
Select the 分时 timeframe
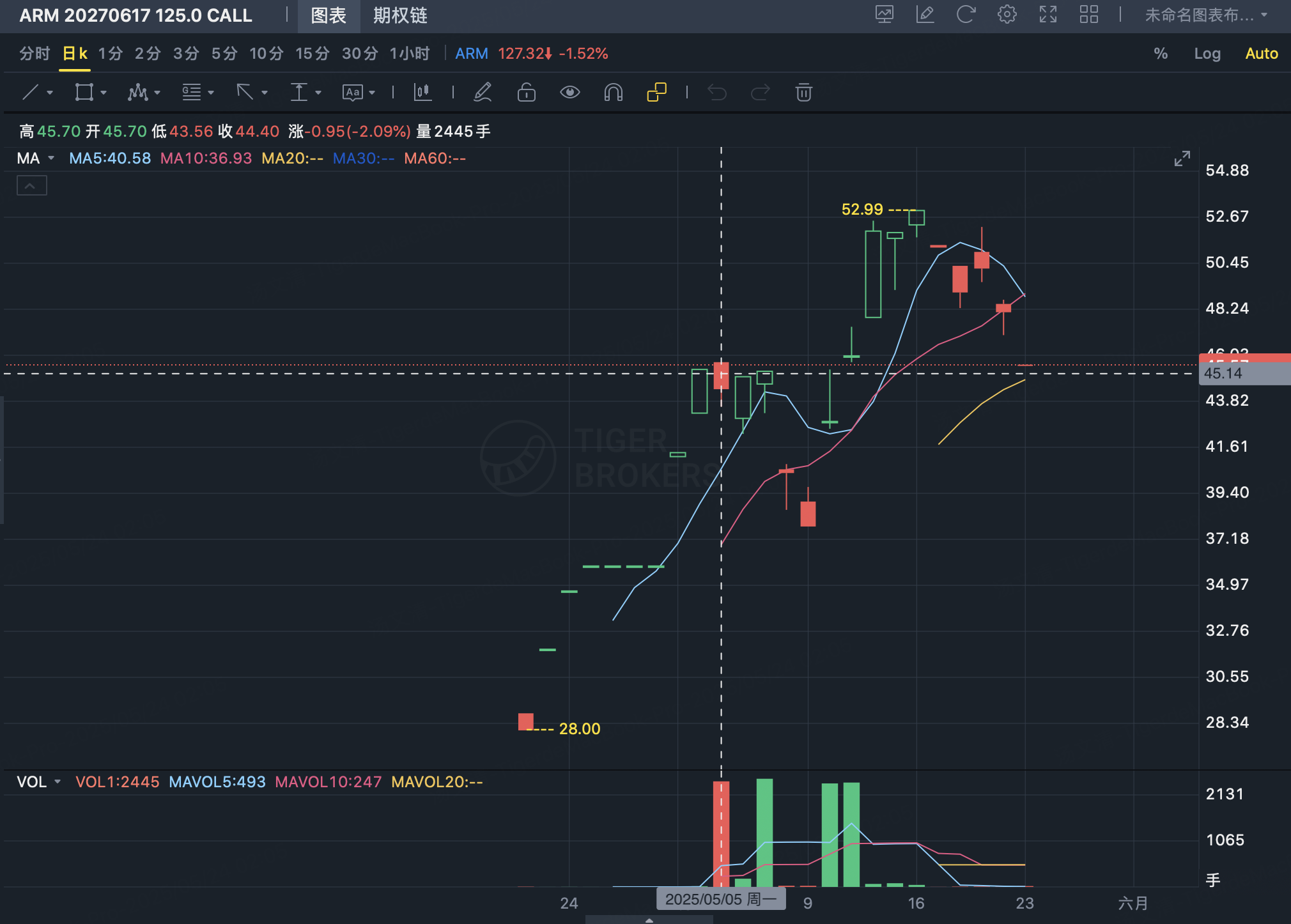click(35, 54)
